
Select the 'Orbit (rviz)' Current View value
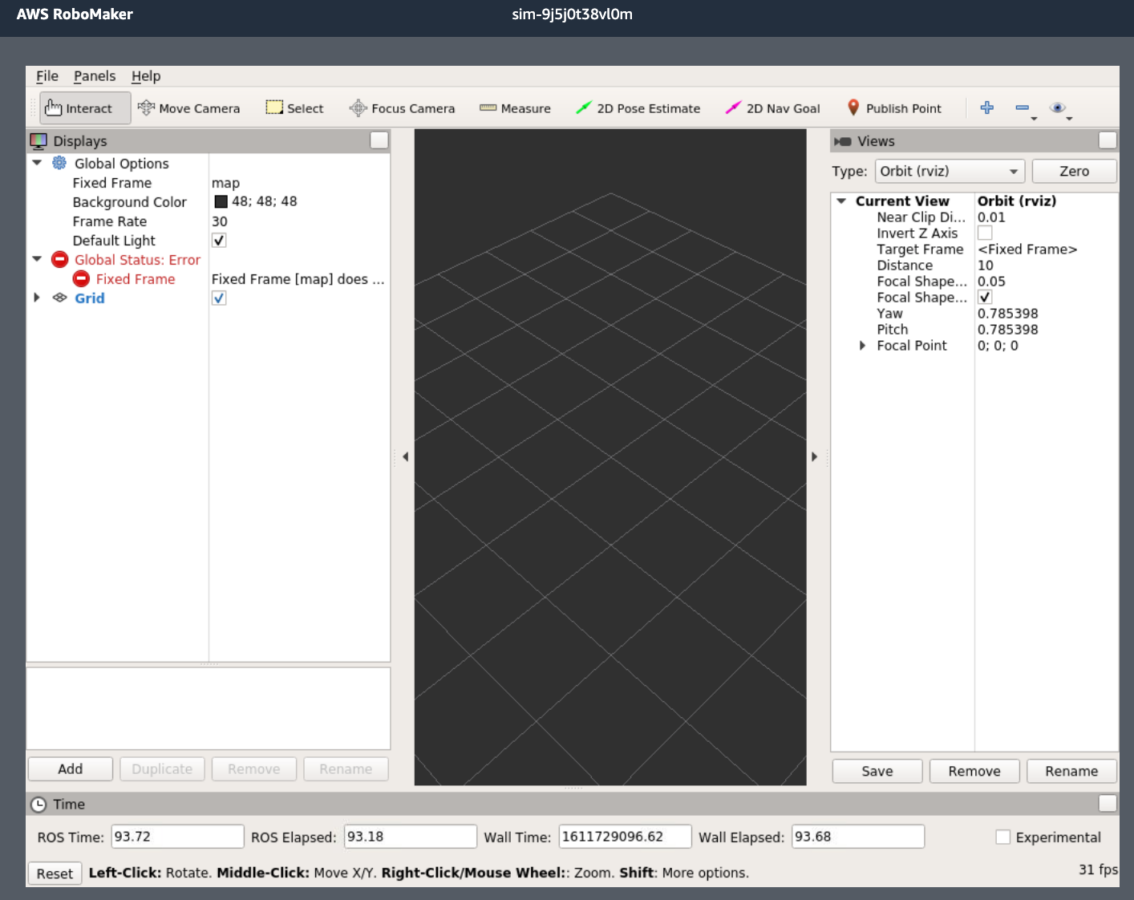click(1017, 201)
